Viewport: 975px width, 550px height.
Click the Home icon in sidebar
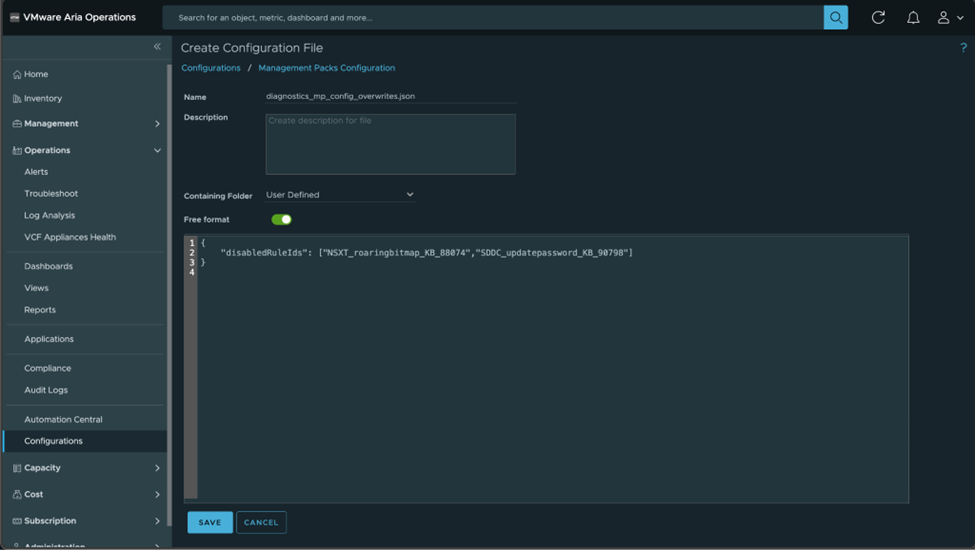[x=17, y=75]
